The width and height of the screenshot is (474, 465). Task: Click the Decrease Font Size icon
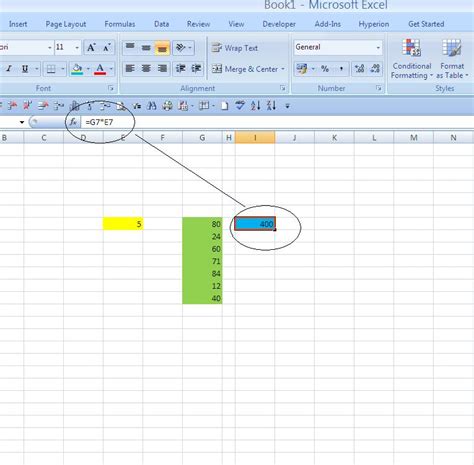click(107, 48)
